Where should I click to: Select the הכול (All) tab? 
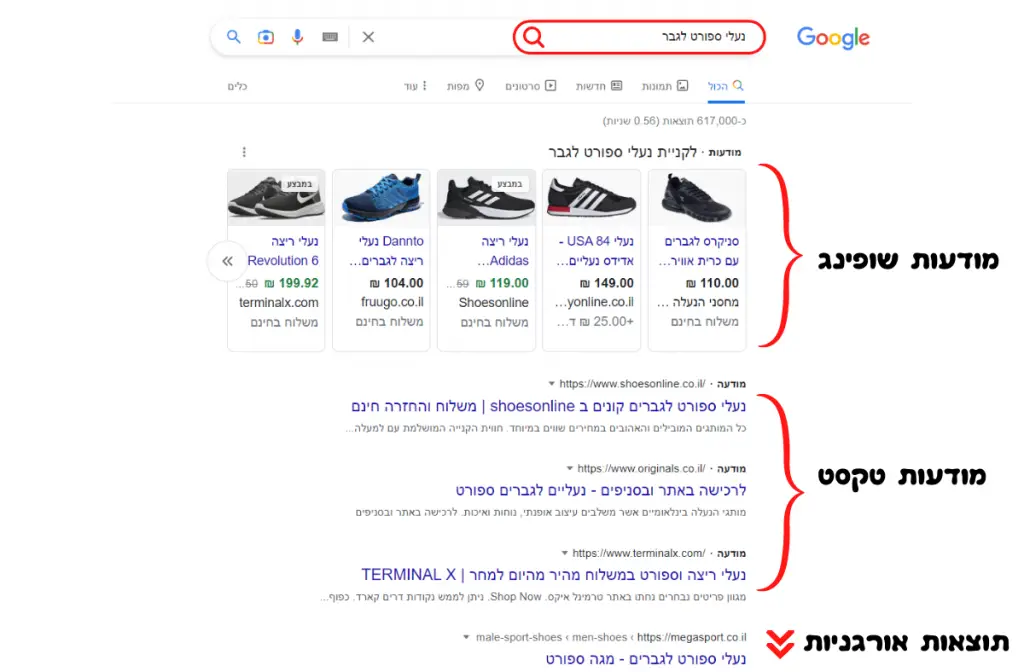[x=726, y=86]
